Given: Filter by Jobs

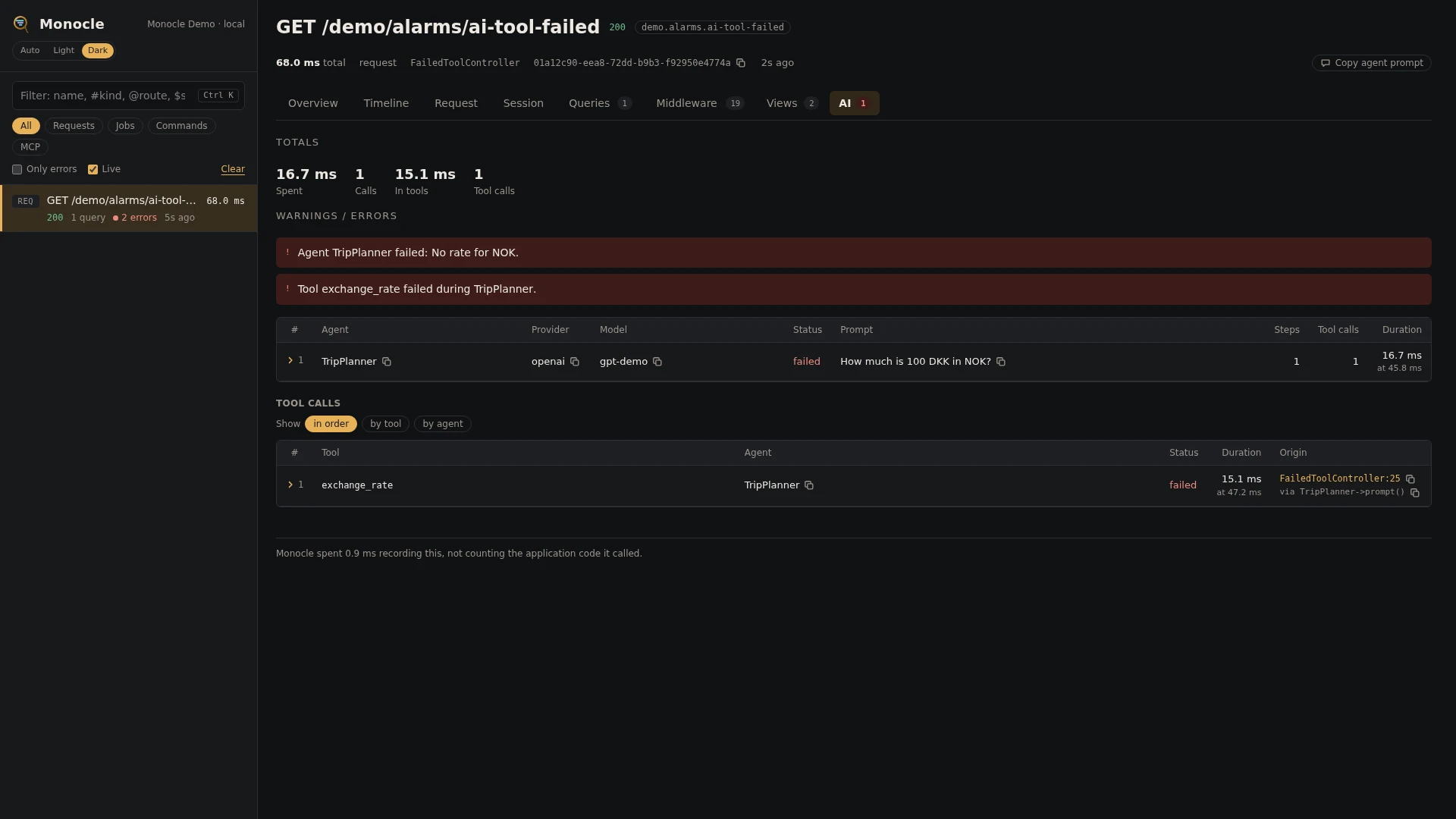Looking at the screenshot, I should [x=125, y=126].
